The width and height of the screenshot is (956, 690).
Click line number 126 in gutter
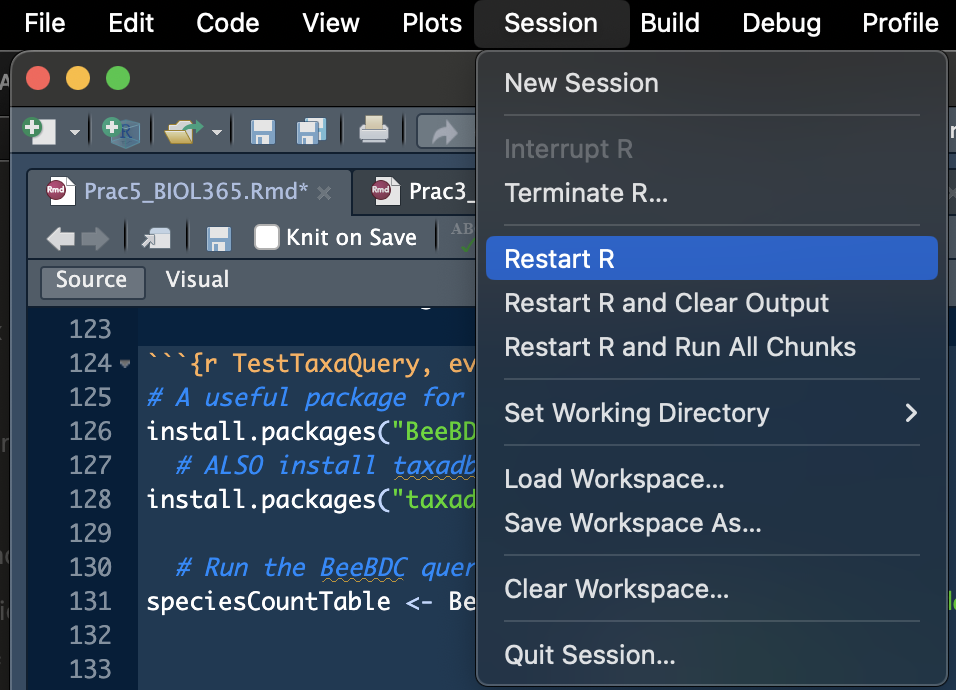90,432
